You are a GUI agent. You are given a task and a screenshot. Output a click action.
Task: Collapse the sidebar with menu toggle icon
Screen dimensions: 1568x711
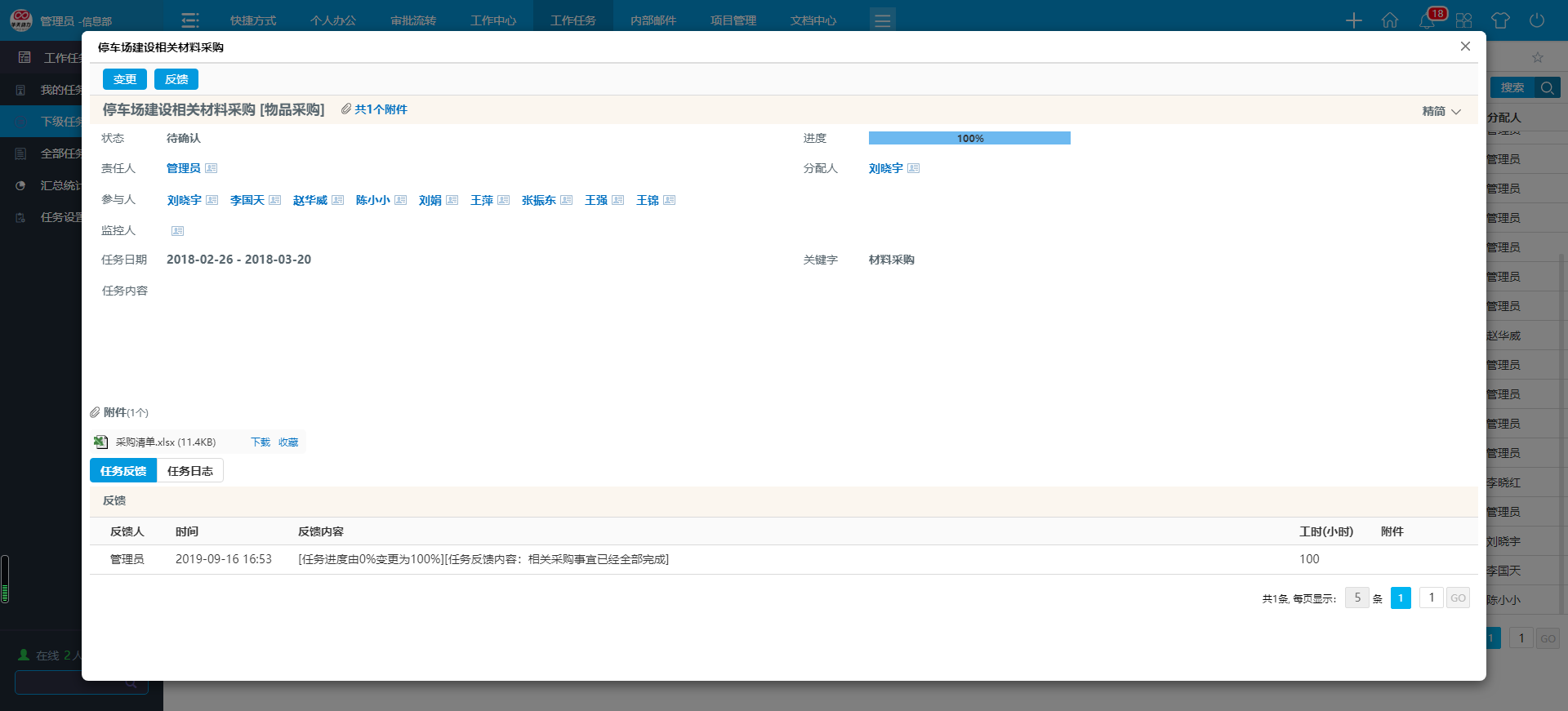tap(190, 20)
